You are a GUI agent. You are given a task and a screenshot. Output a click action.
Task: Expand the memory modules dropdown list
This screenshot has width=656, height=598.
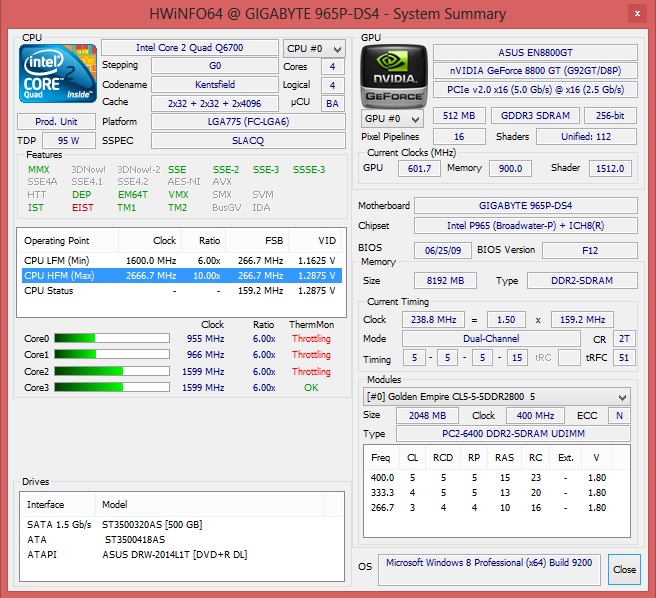(x=497, y=397)
